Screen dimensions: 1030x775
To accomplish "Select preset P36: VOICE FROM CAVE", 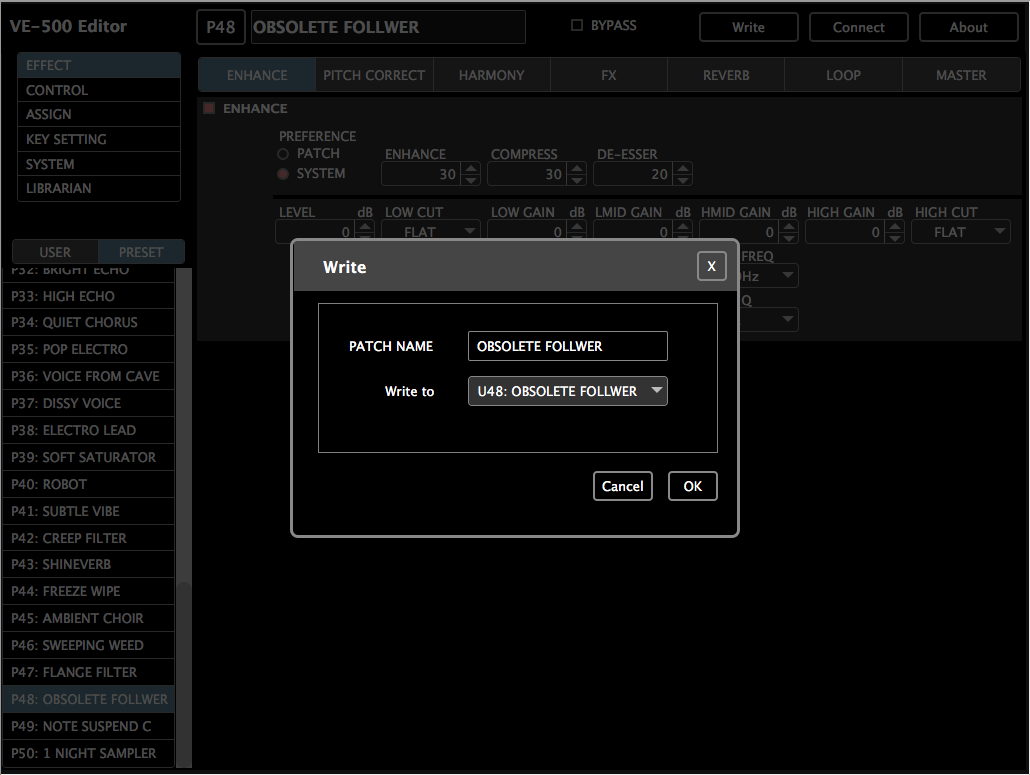I will (x=89, y=376).
